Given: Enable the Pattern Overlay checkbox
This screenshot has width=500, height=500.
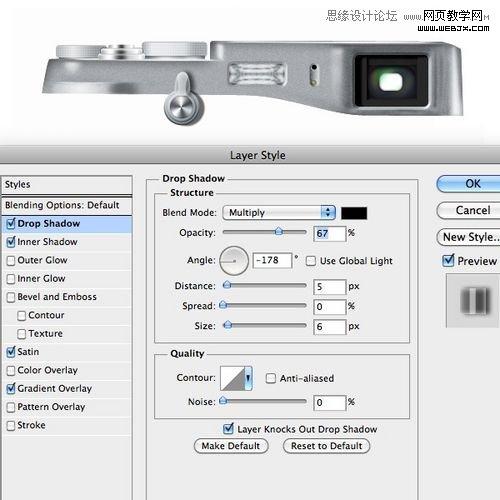Looking at the screenshot, I should tap(11, 407).
